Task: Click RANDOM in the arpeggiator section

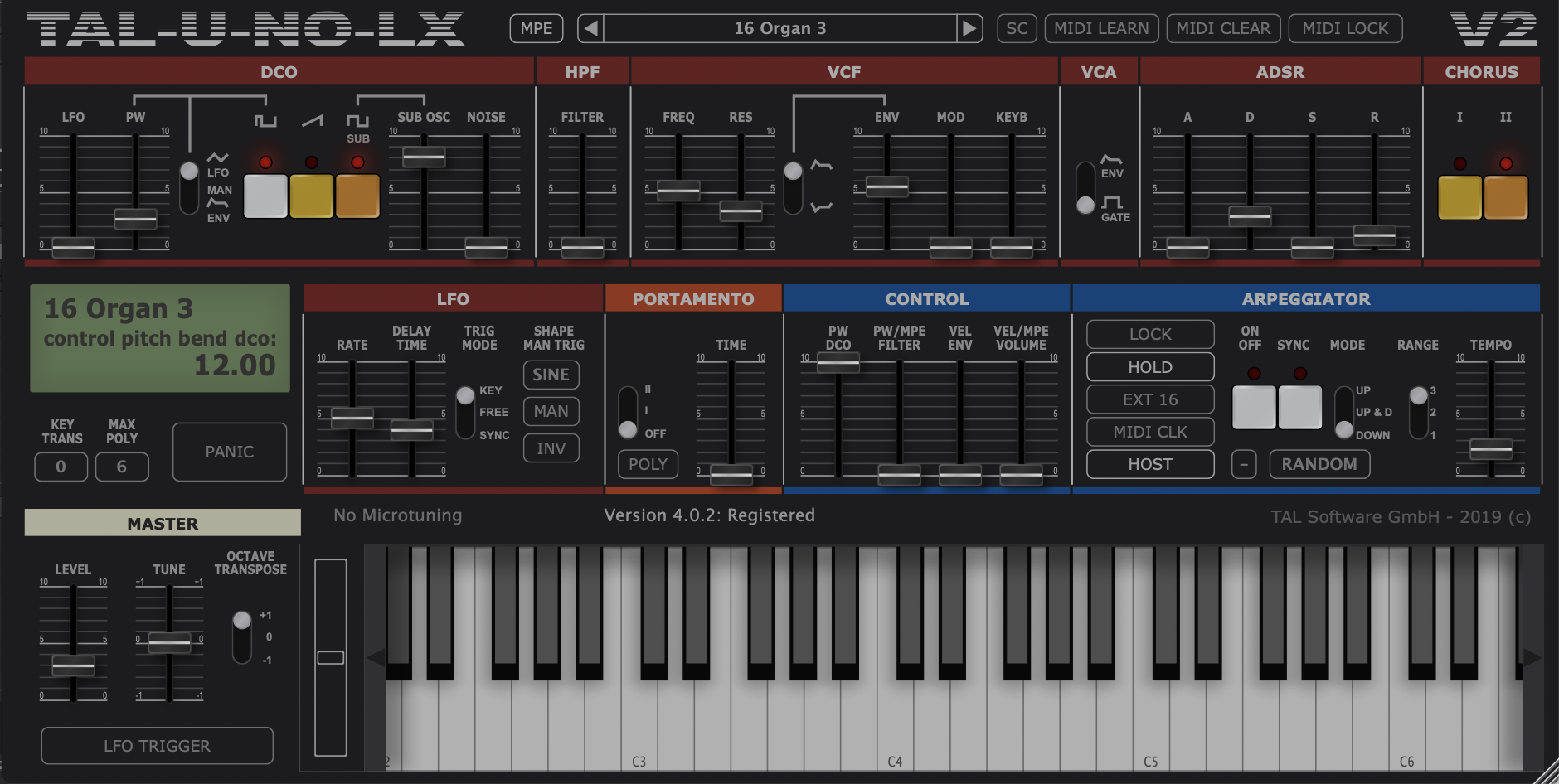Action: click(1319, 464)
